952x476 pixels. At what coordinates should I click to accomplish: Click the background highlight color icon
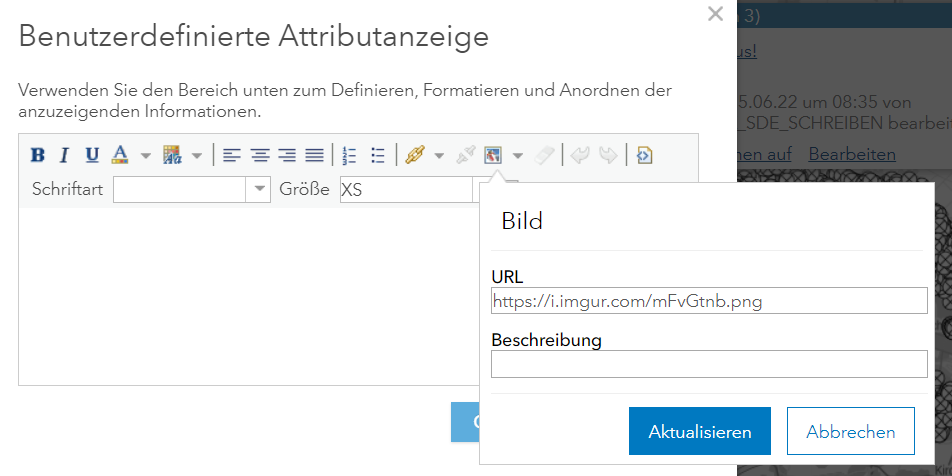point(172,155)
